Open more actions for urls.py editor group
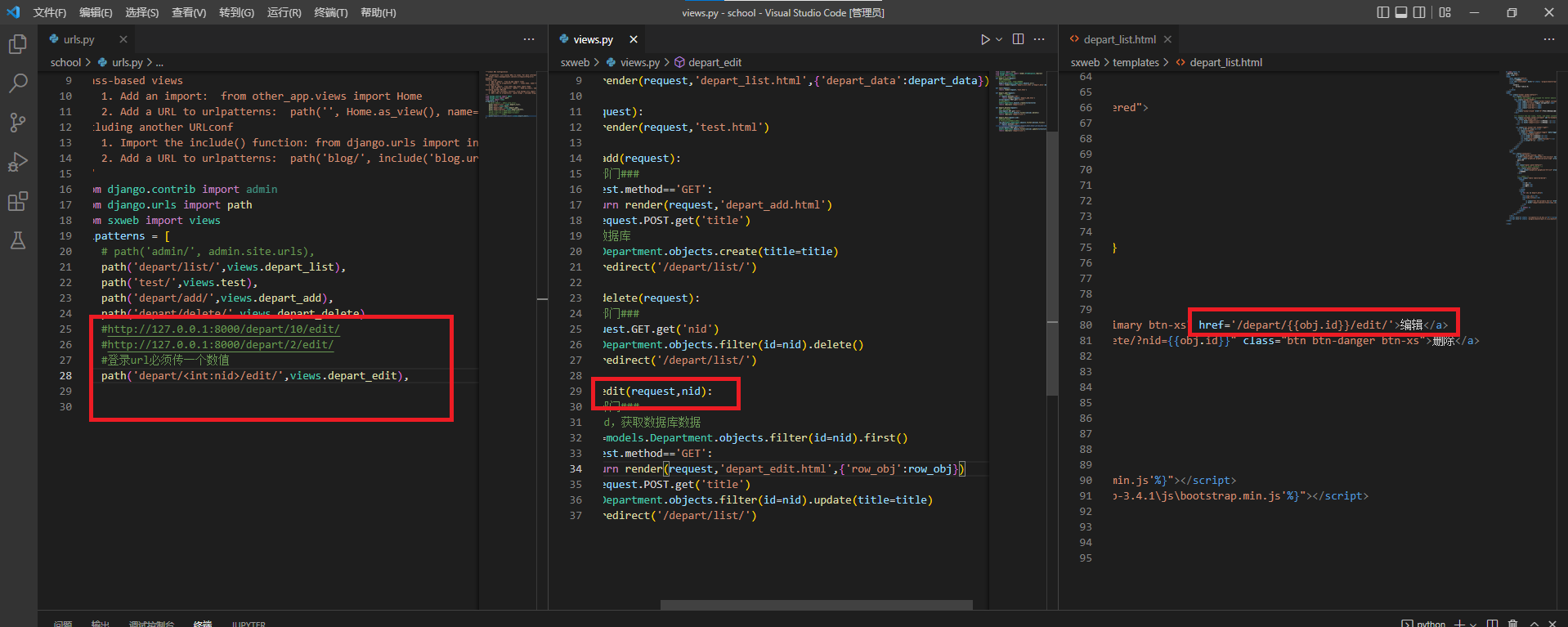 click(529, 39)
